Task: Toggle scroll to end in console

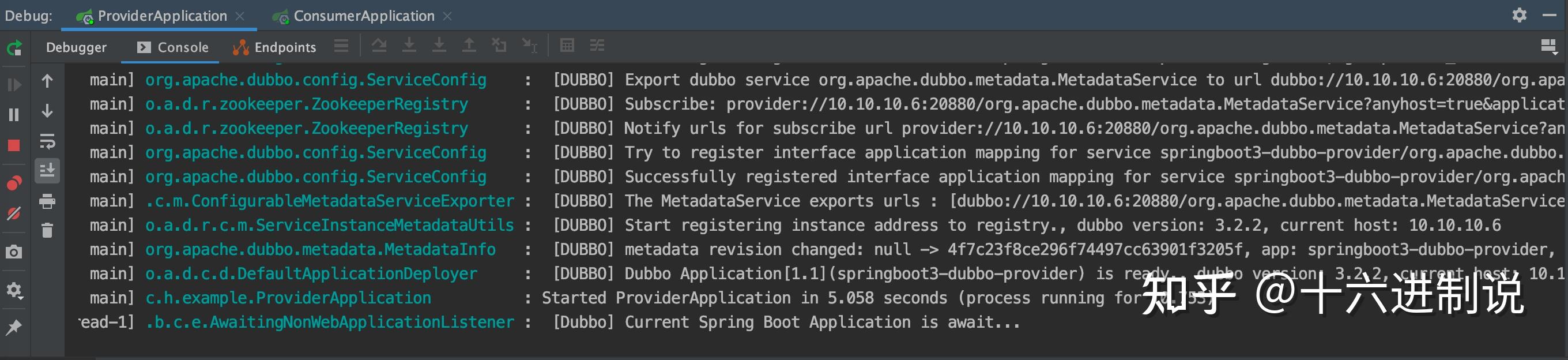Action: point(47,171)
